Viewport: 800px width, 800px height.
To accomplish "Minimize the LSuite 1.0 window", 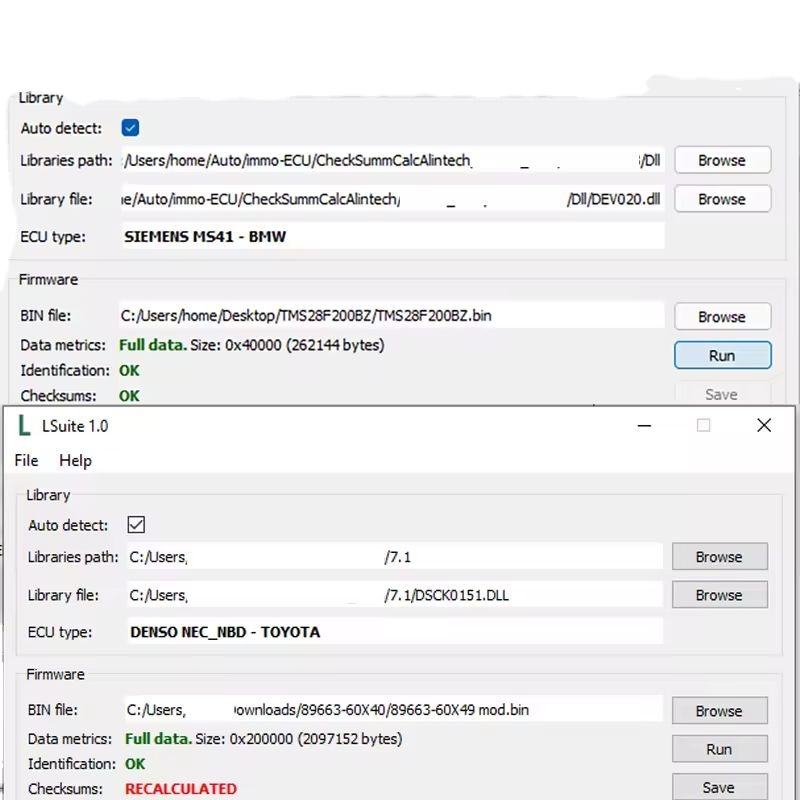I will pyautogui.click(x=644, y=426).
